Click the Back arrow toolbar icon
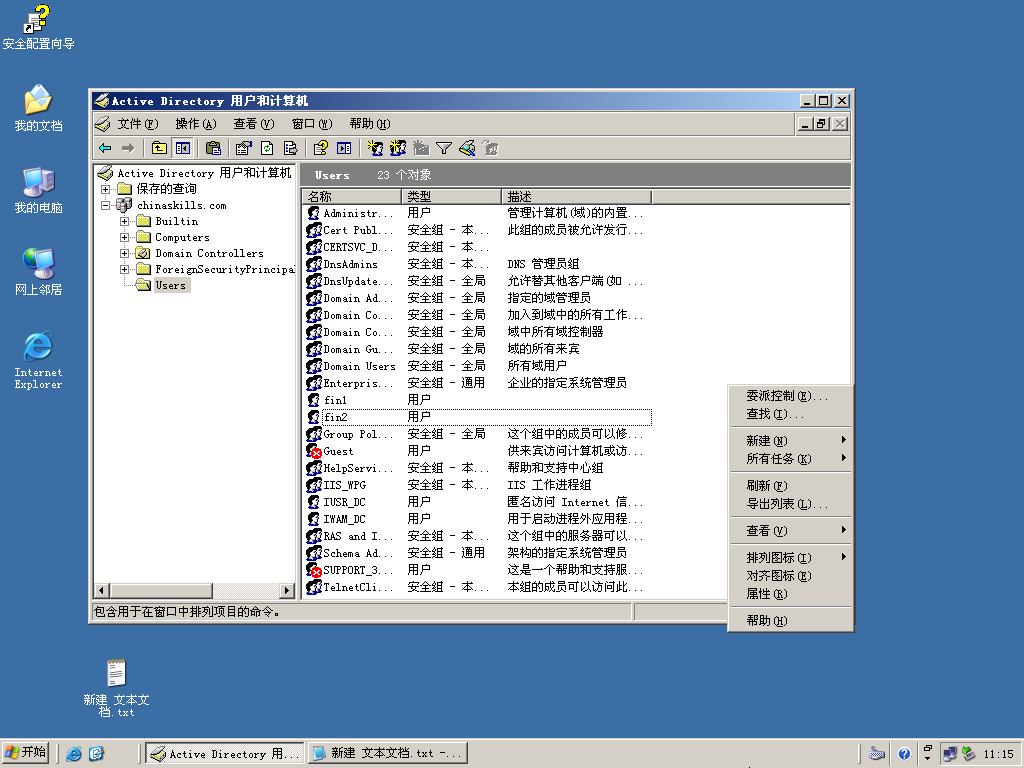 (x=105, y=148)
